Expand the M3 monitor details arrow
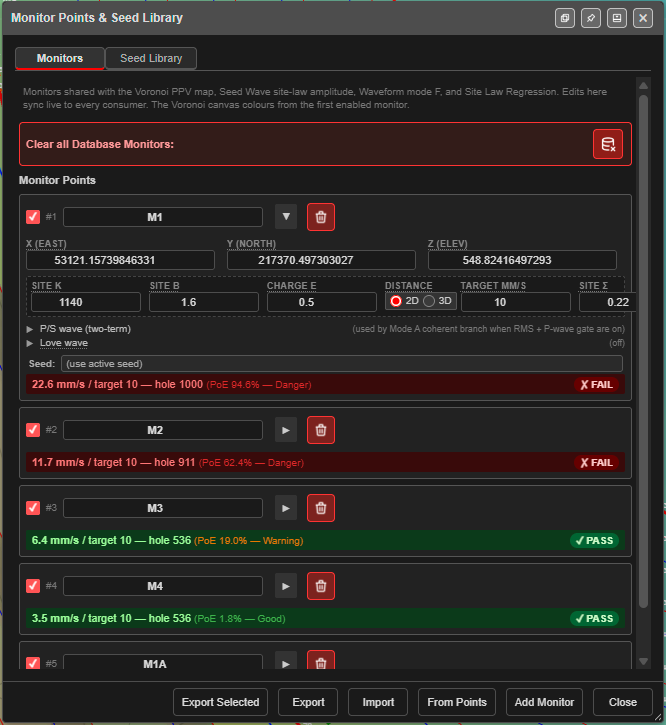 [286, 508]
